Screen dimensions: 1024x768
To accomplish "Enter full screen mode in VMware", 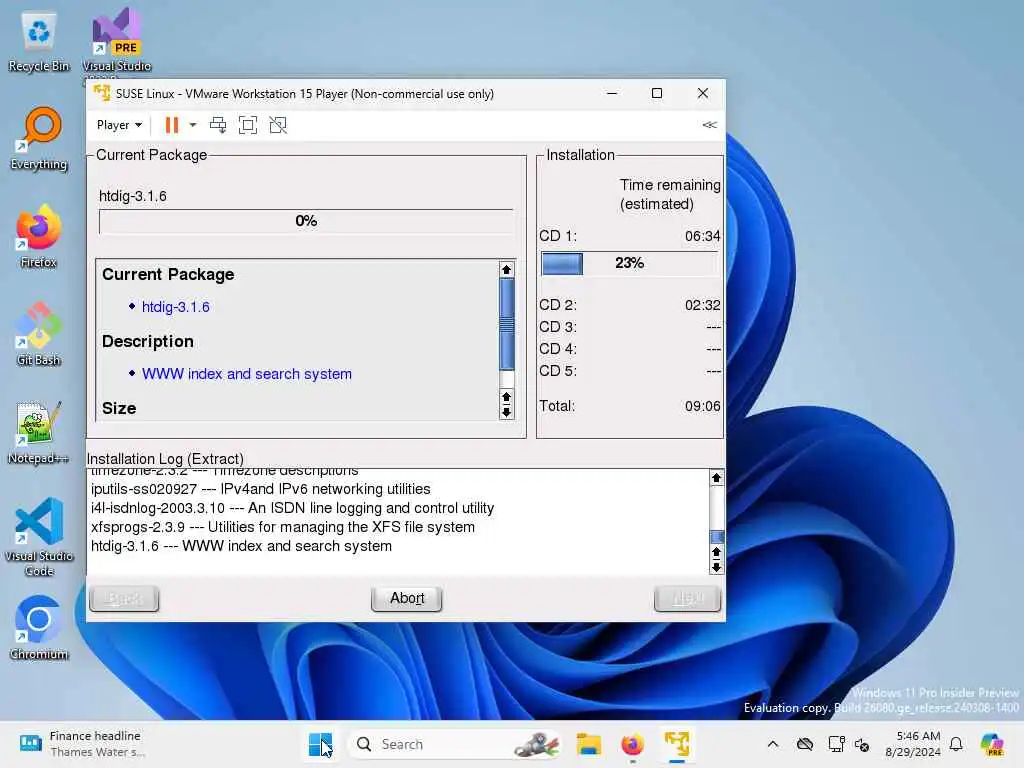I will click(248, 125).
